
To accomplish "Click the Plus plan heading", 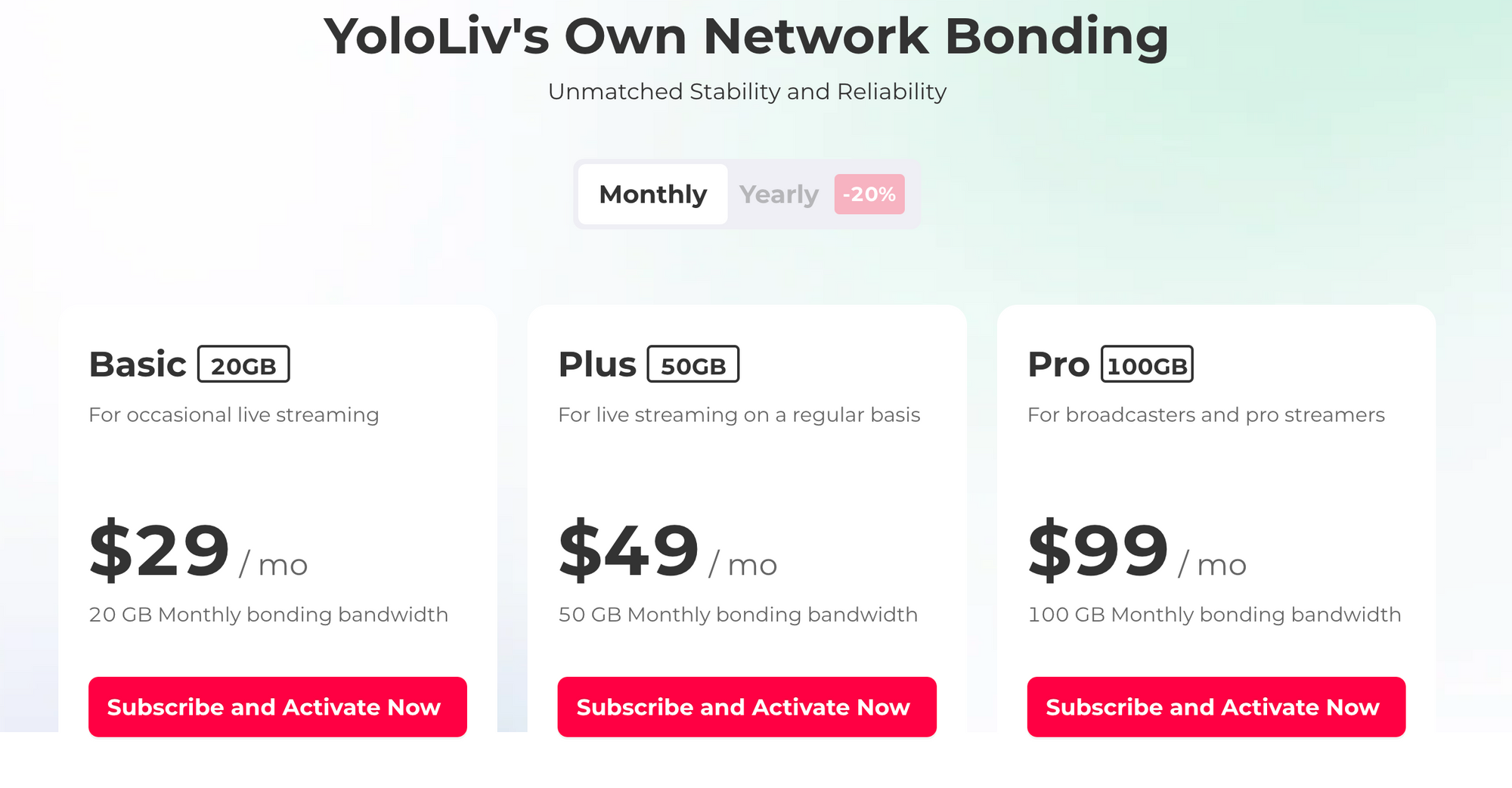I will [x=597, y=365].
